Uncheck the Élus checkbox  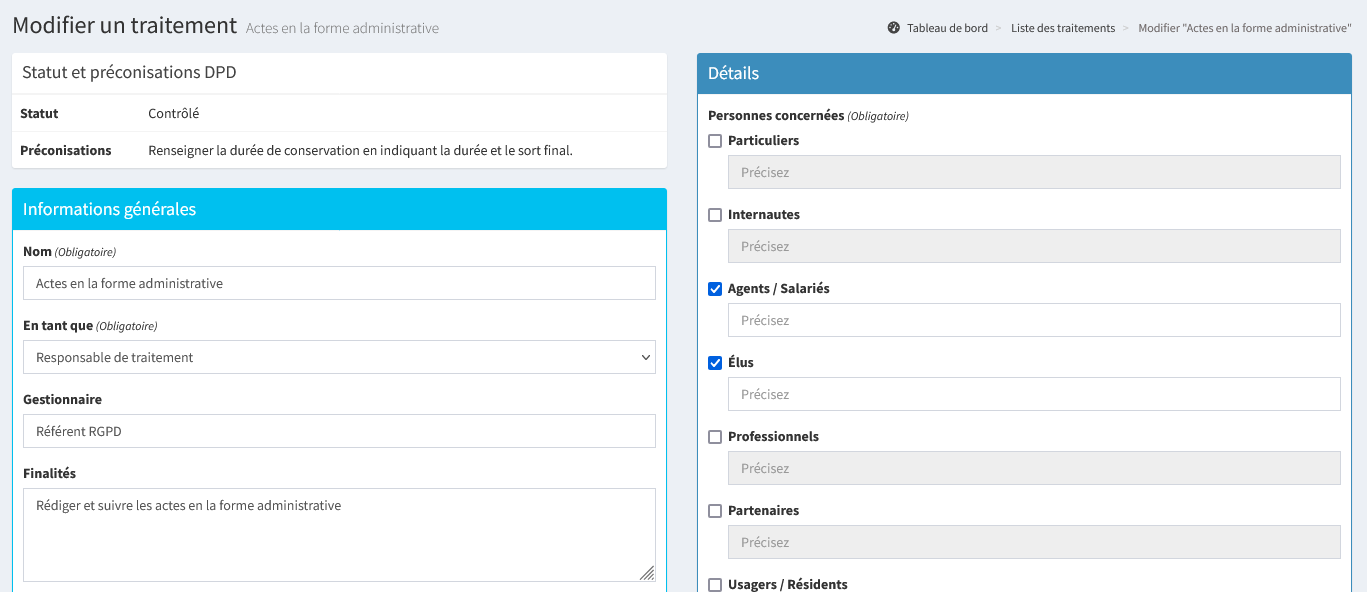tap(715, 363)
